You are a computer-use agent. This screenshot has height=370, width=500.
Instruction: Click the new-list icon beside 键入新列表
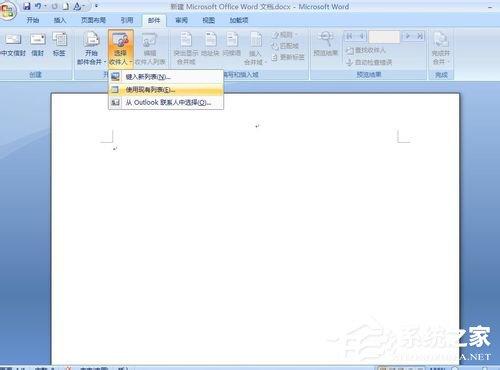(x=115, y=77)
